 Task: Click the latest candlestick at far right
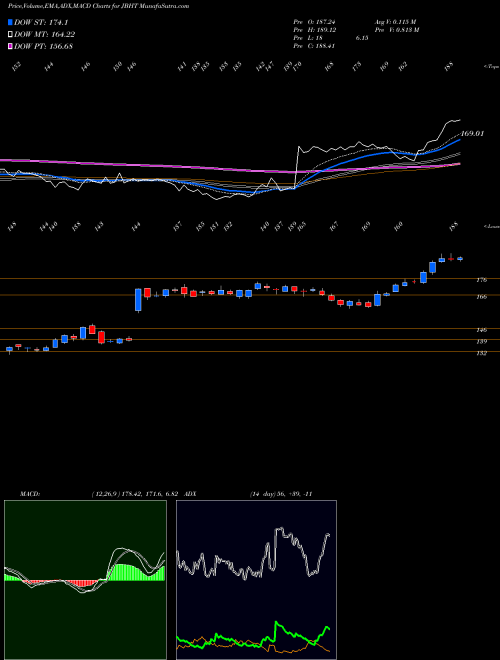[x=460, y=259]
